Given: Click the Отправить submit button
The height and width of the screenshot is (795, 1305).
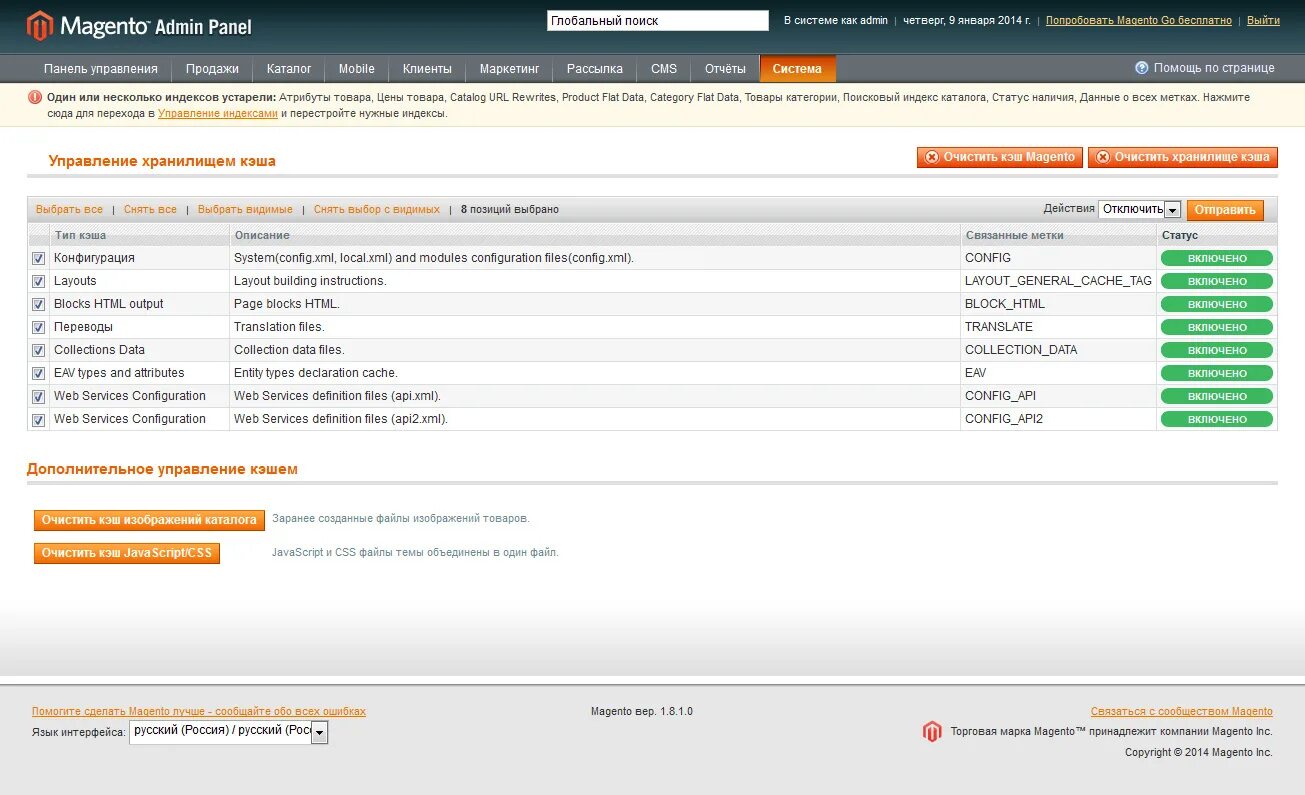Looking at the screenshot, I should click(x=1225, y=210).
